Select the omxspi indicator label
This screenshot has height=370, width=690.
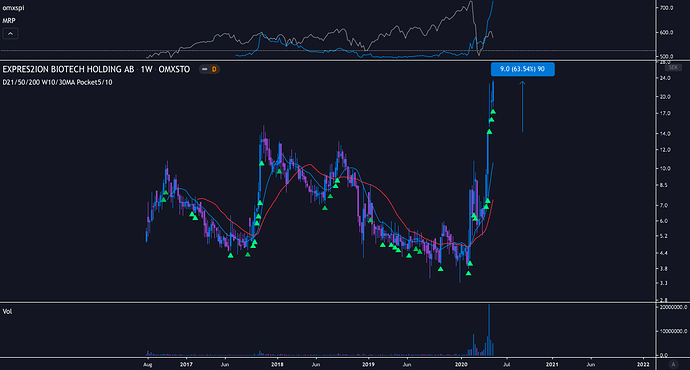point(14,8)
